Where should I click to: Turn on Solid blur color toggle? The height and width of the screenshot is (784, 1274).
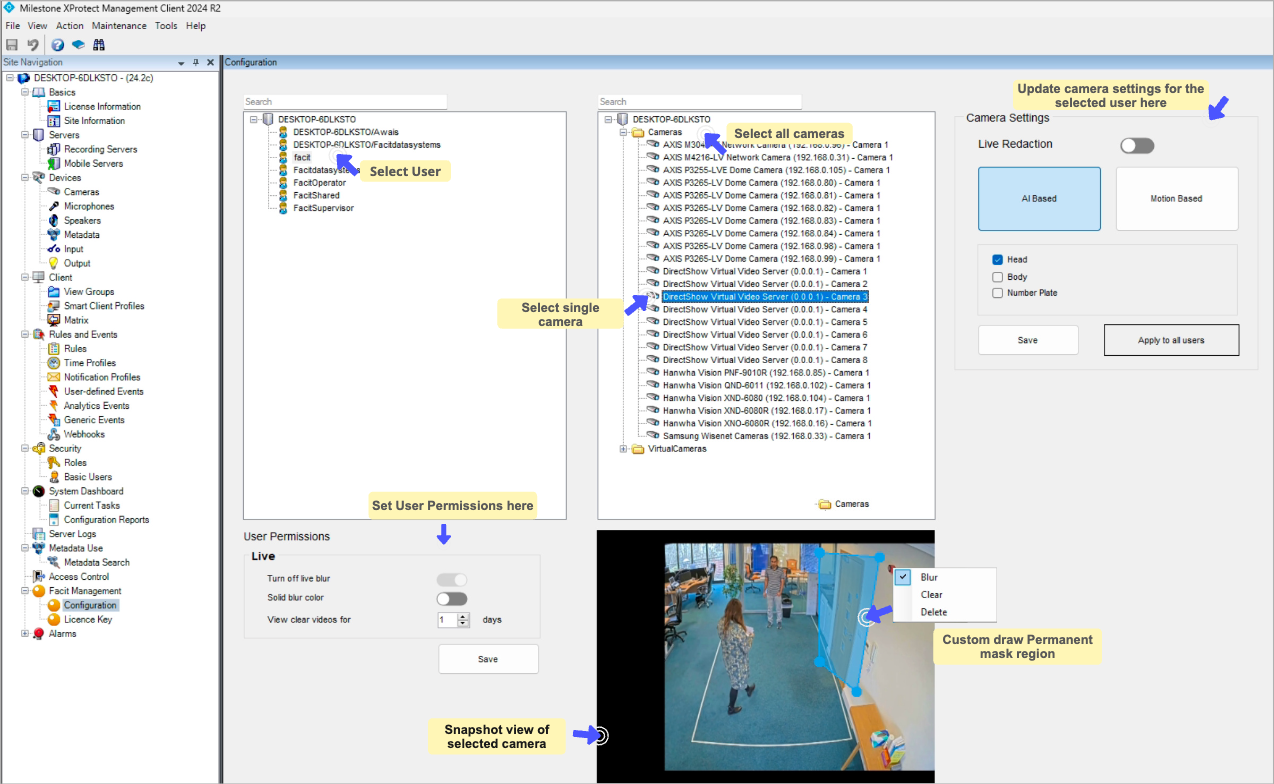(452, 598)
